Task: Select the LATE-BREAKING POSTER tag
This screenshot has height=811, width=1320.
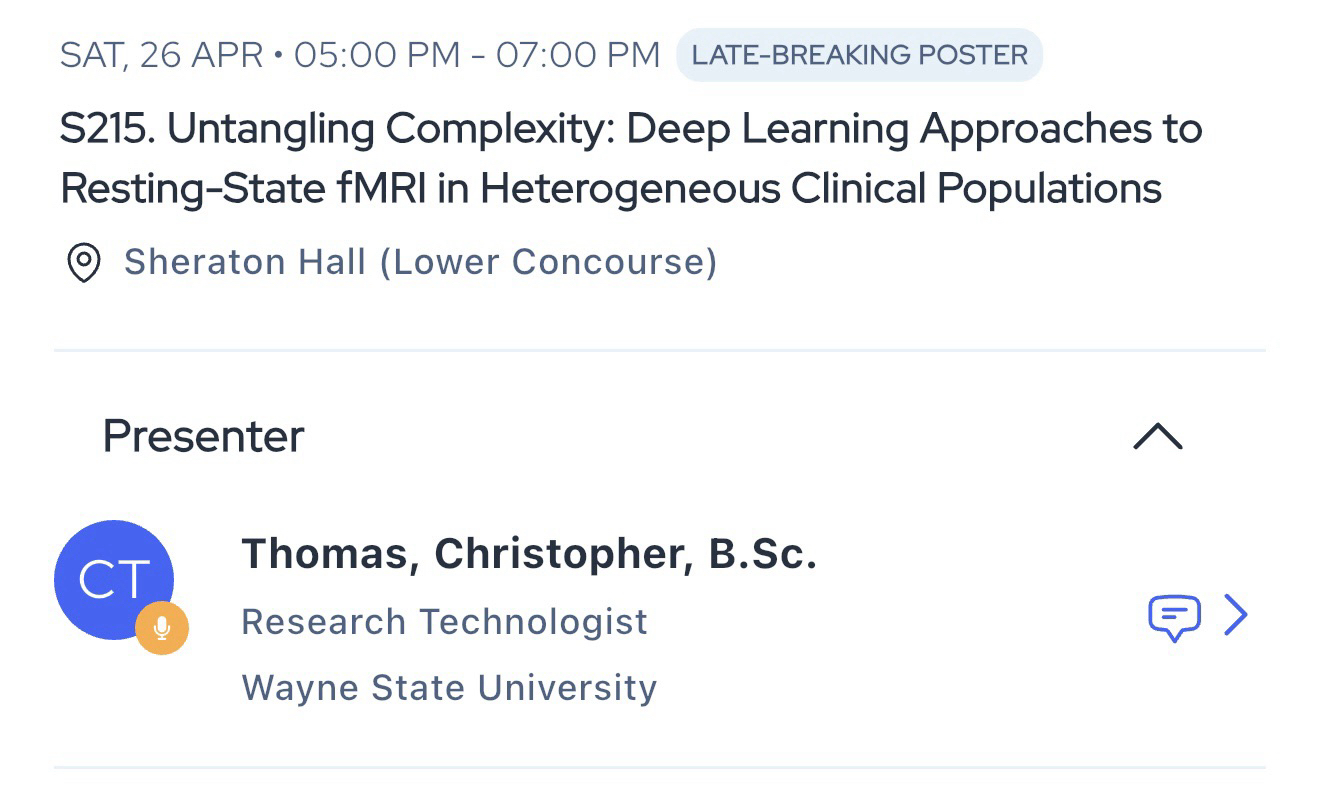Action: point(859,55)
